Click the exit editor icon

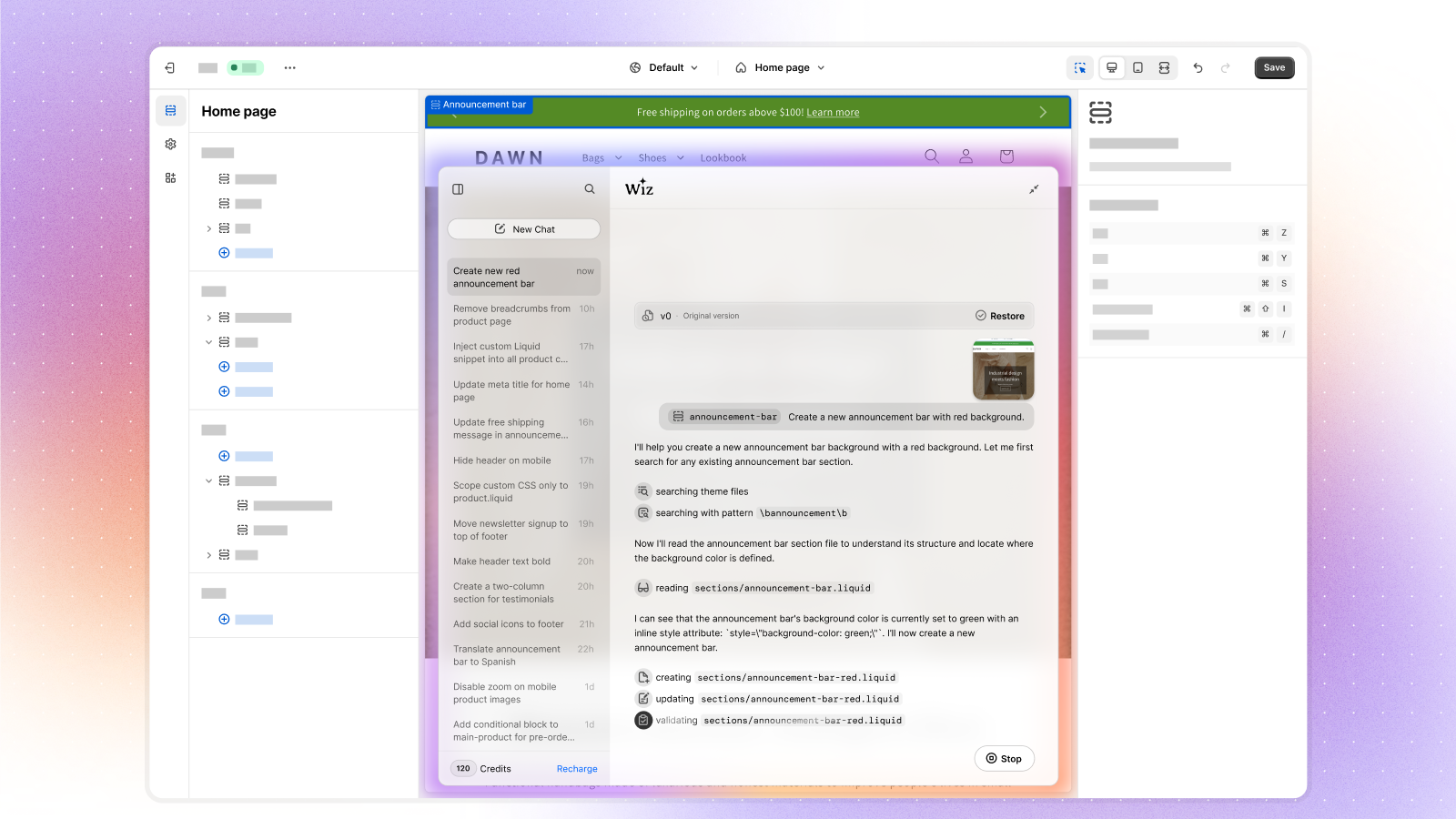[x=169, y=67]
